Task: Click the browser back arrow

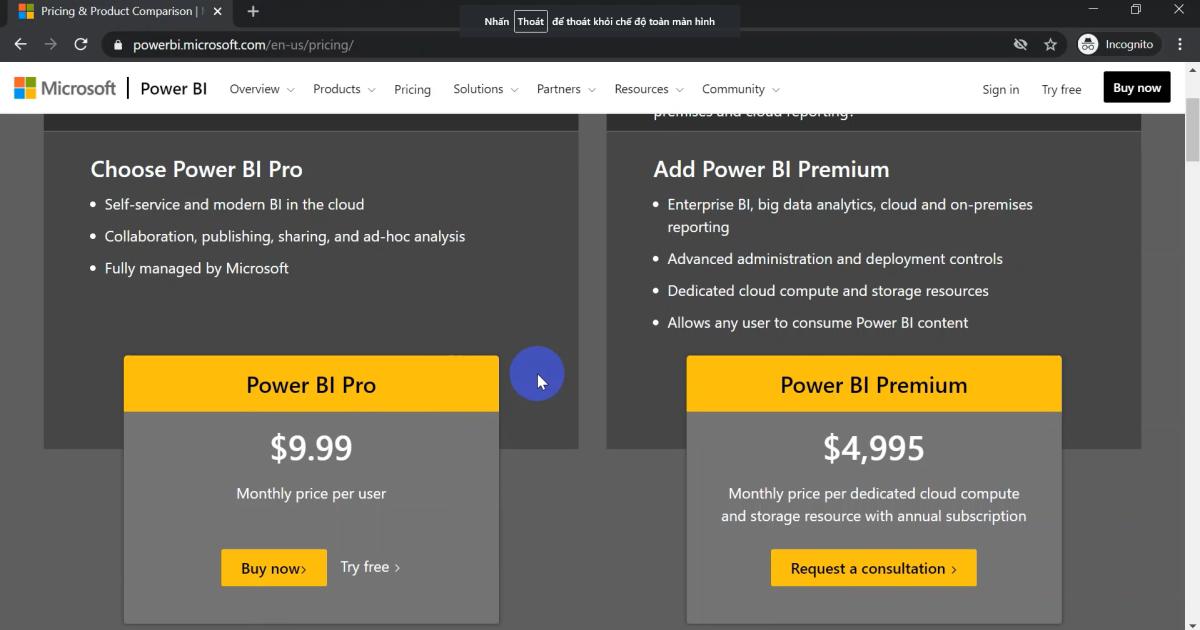Action: [x=20, y=44]
